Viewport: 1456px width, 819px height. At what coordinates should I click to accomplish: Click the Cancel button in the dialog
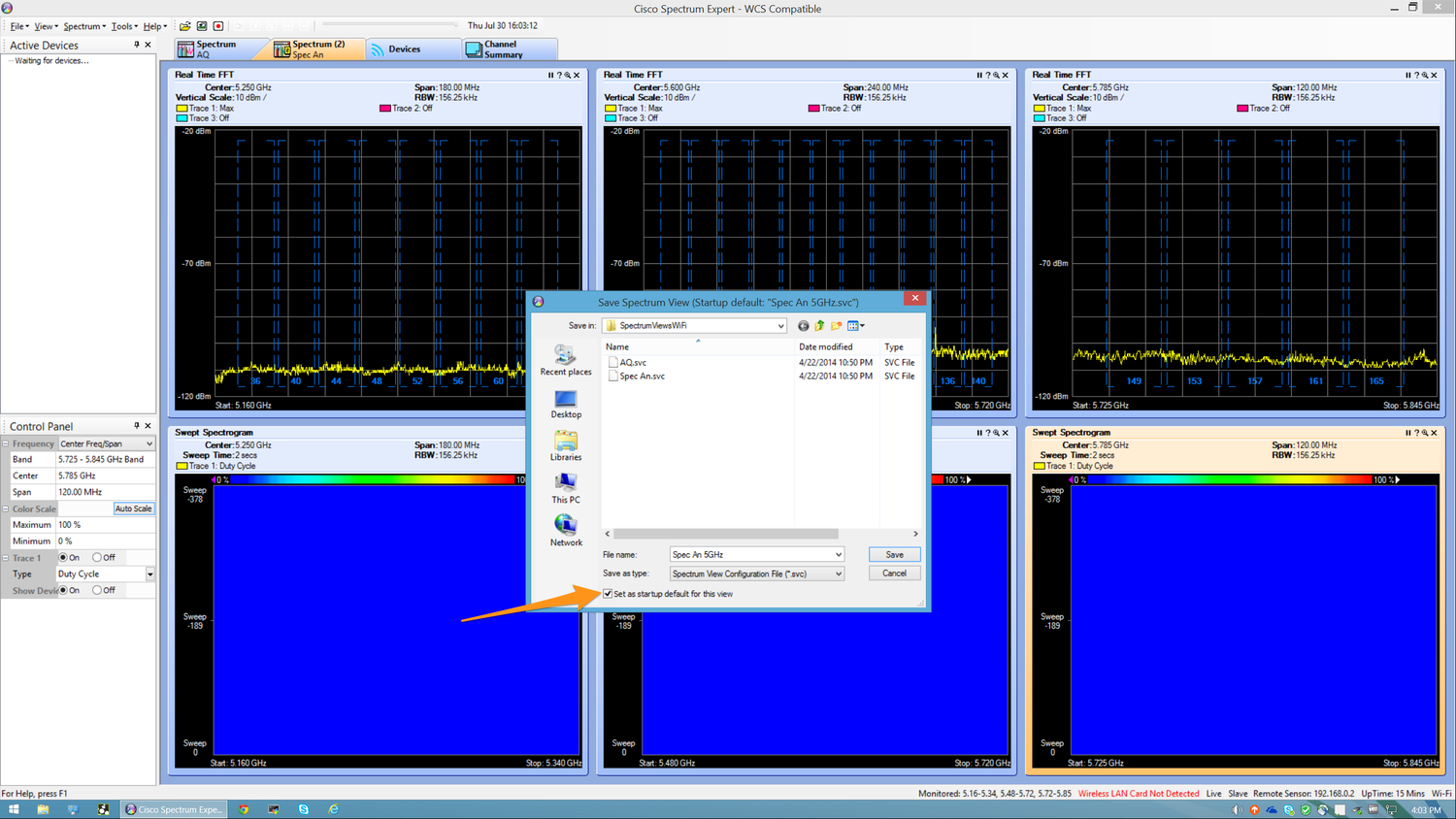(894, 573)
